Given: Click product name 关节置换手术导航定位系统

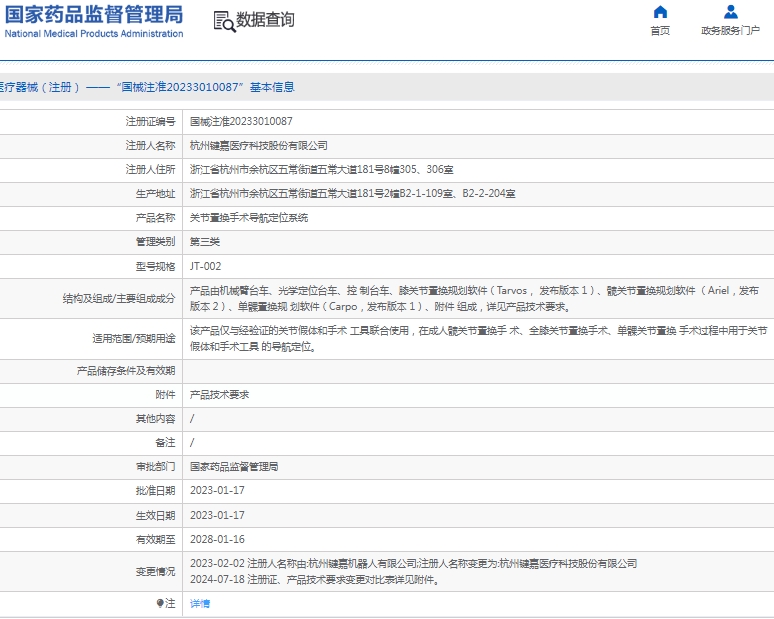Looking at the screenshot, I should pos(249,218).
